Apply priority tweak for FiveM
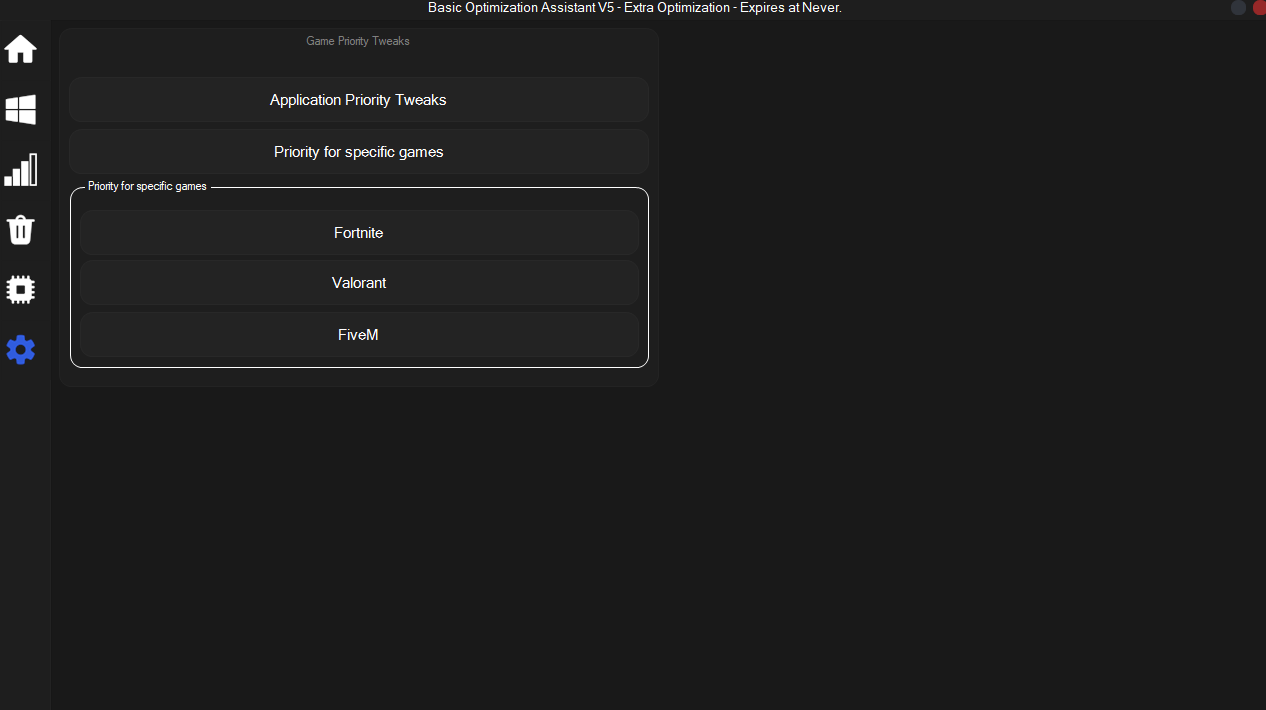Viewport: 1266px width, 710px height. (358, 335)
